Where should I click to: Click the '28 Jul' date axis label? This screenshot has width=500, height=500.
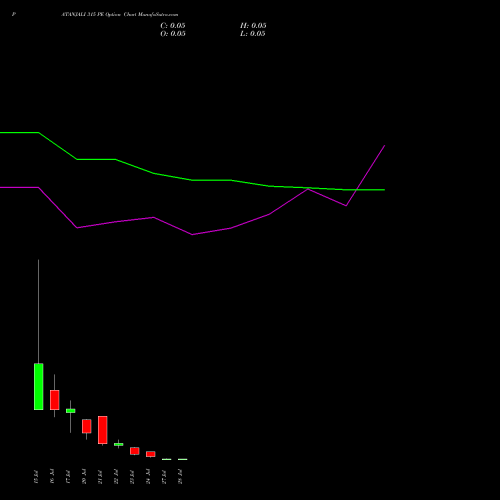pyautogui.click(x=180, y=477)
